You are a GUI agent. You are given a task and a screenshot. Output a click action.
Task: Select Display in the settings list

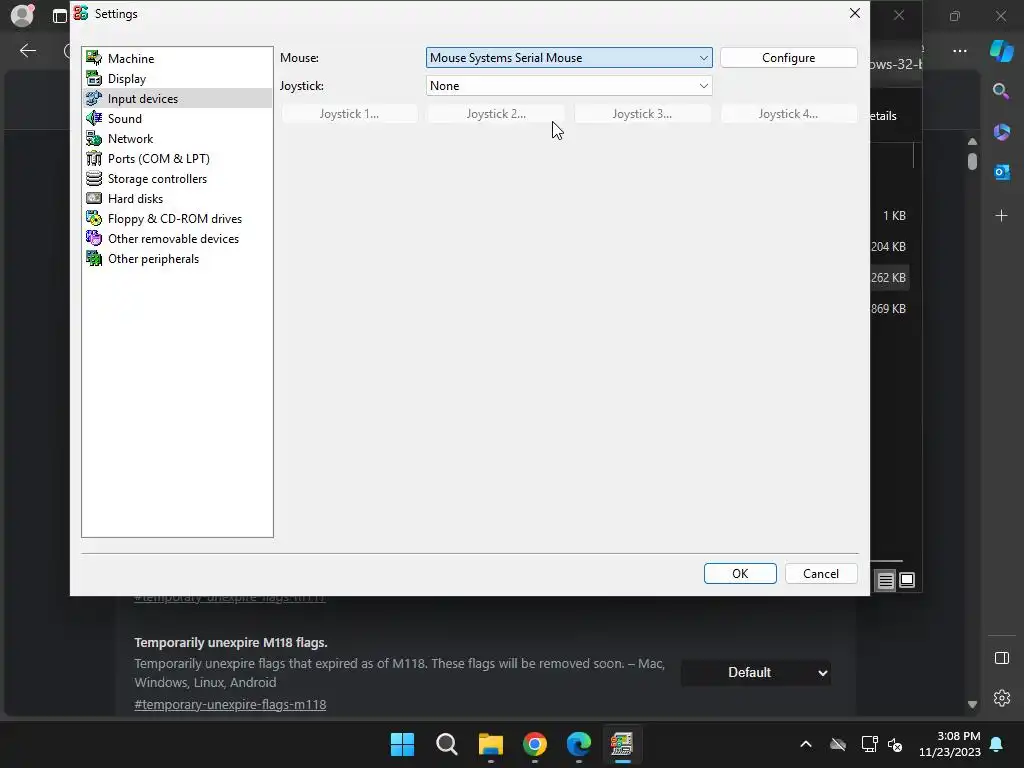127,78
